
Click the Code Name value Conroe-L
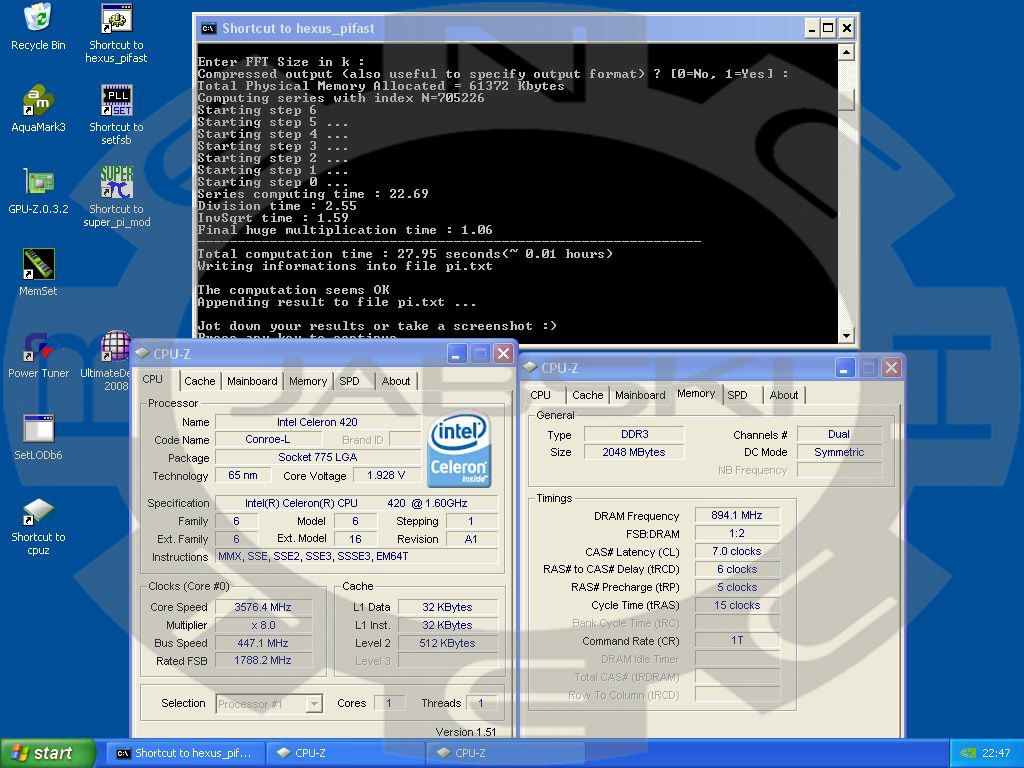pyautogui.click(x=268, y=440)
